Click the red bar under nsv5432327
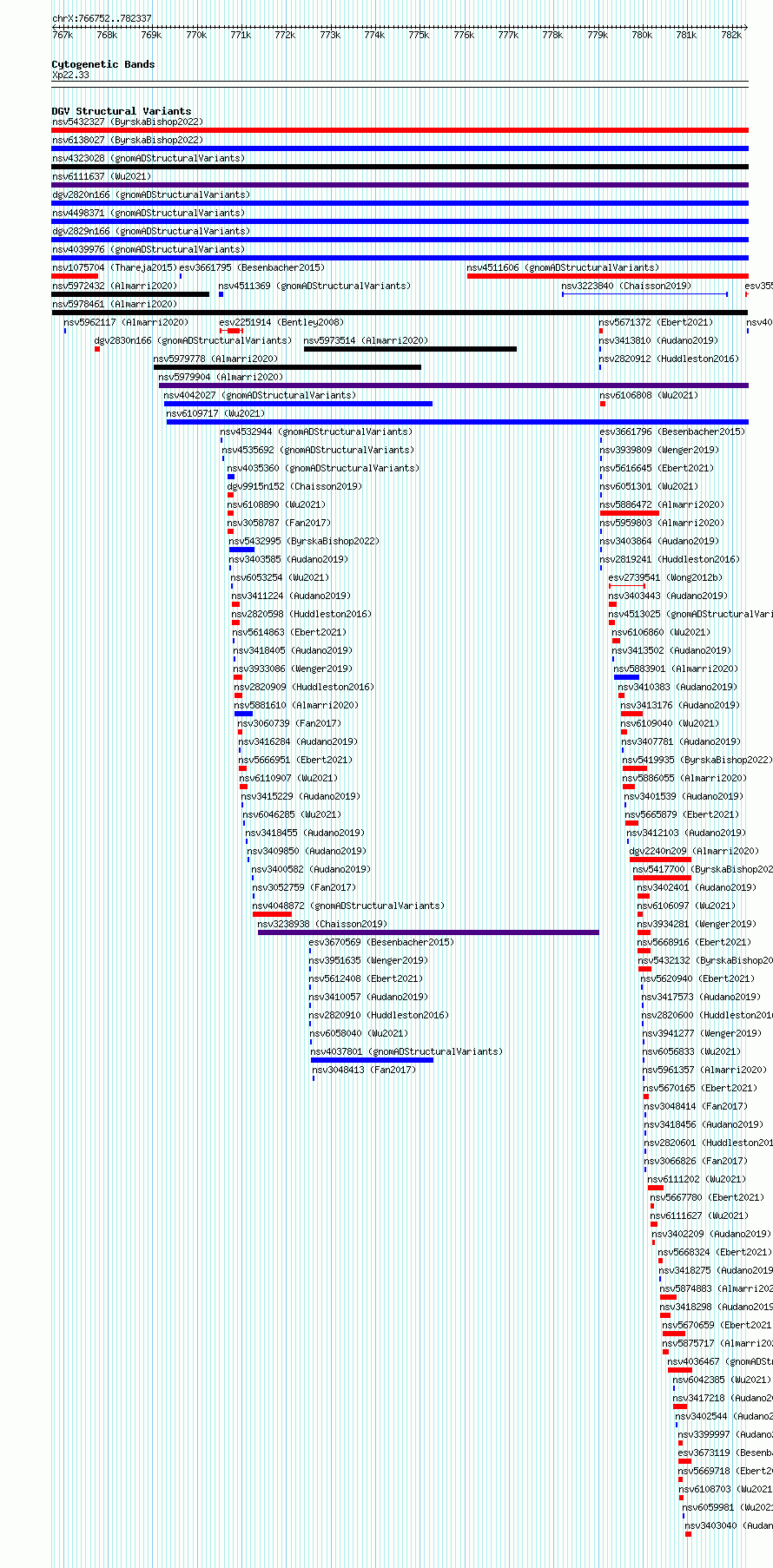The image size is (773, 1568). point(400,130)
